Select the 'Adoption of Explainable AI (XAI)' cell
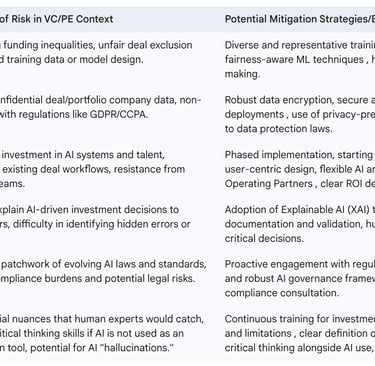This screenshot has width=375, height=366. (300, 224)
